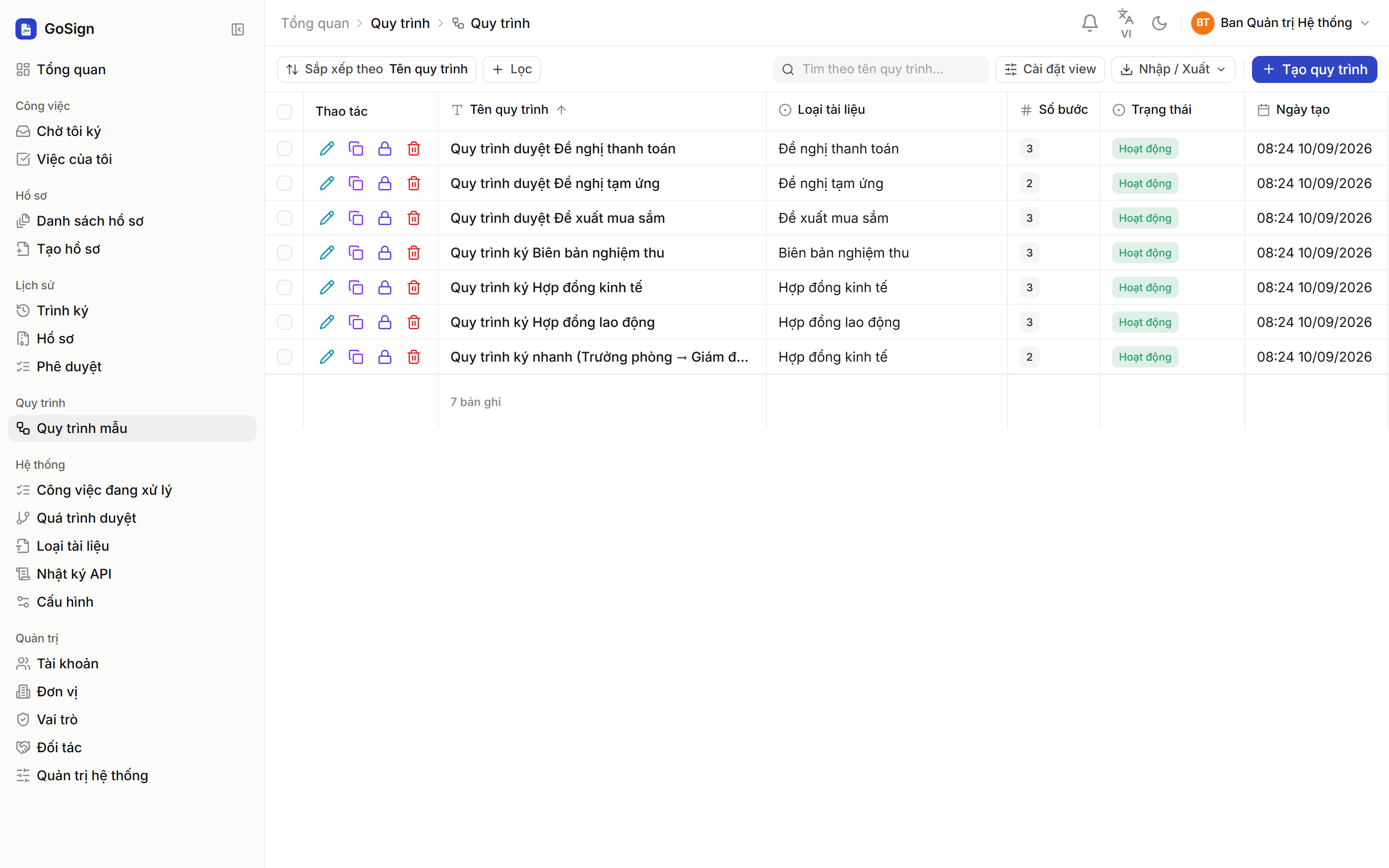Sort by the Tên quy trình column header

(x=508, y=109)
